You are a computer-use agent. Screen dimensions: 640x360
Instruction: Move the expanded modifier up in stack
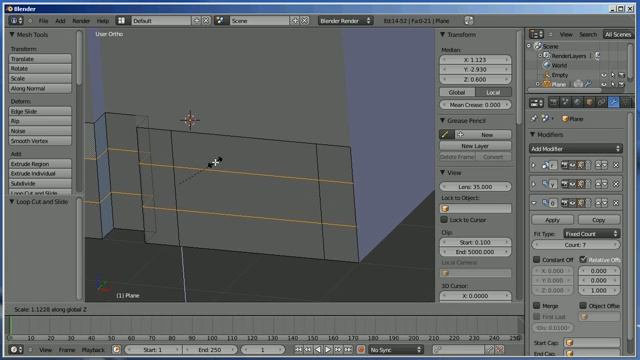[598, 203]
